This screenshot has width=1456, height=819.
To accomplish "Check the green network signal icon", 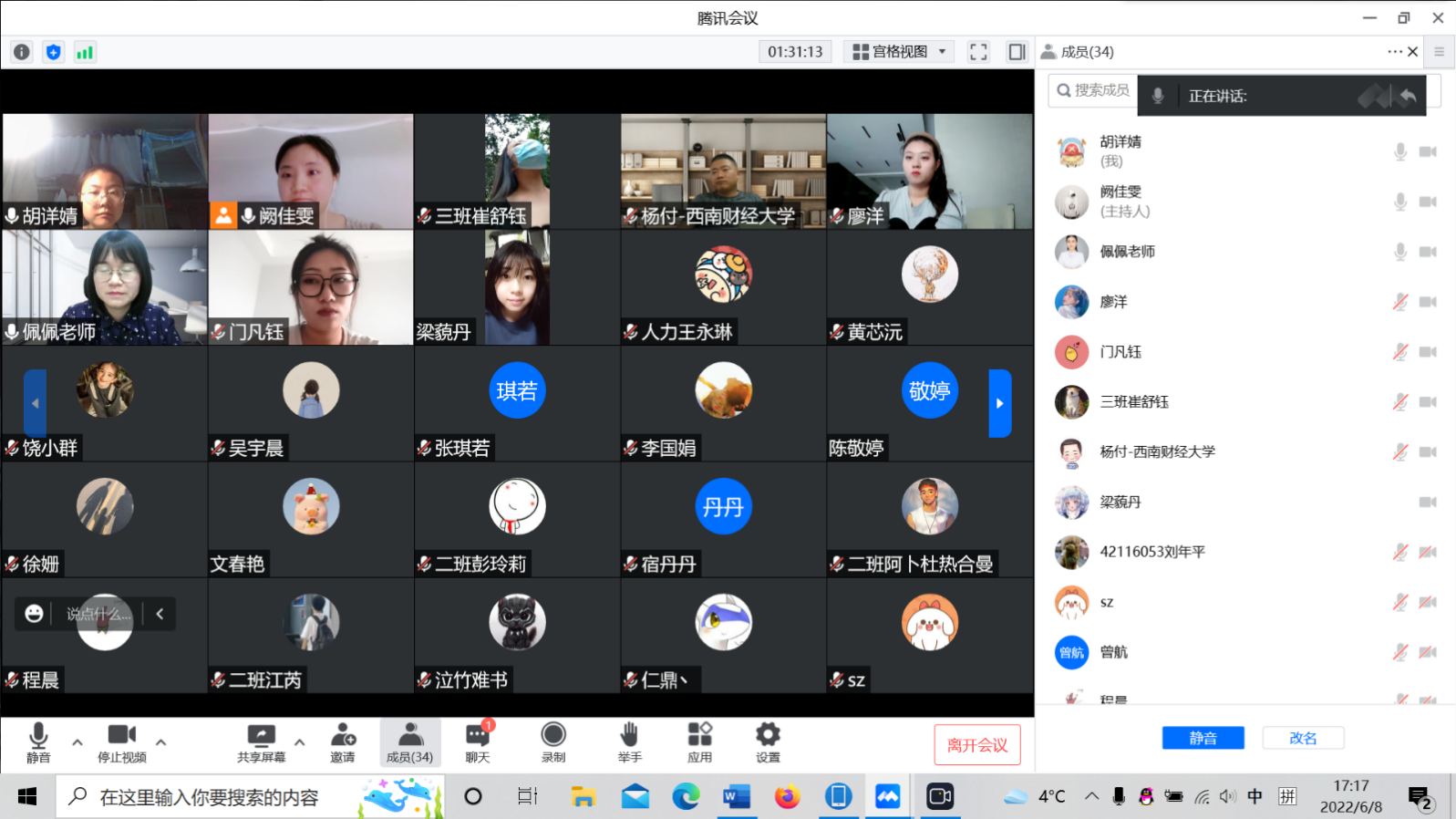I will point(85,52).
